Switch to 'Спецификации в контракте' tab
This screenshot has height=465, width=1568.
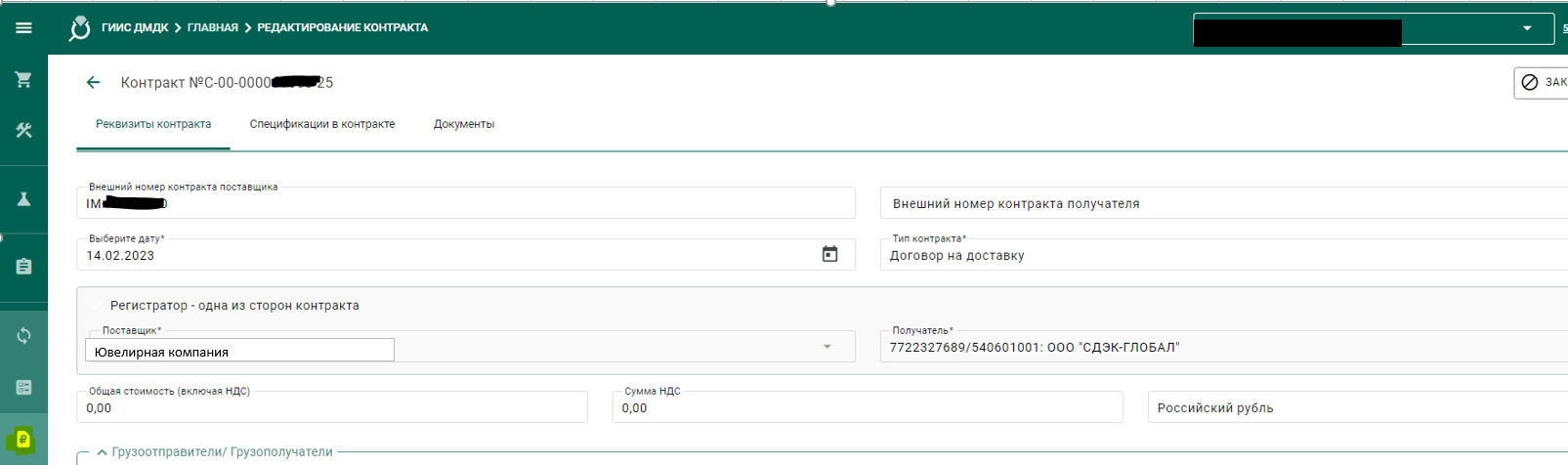(x=321, y=124)
